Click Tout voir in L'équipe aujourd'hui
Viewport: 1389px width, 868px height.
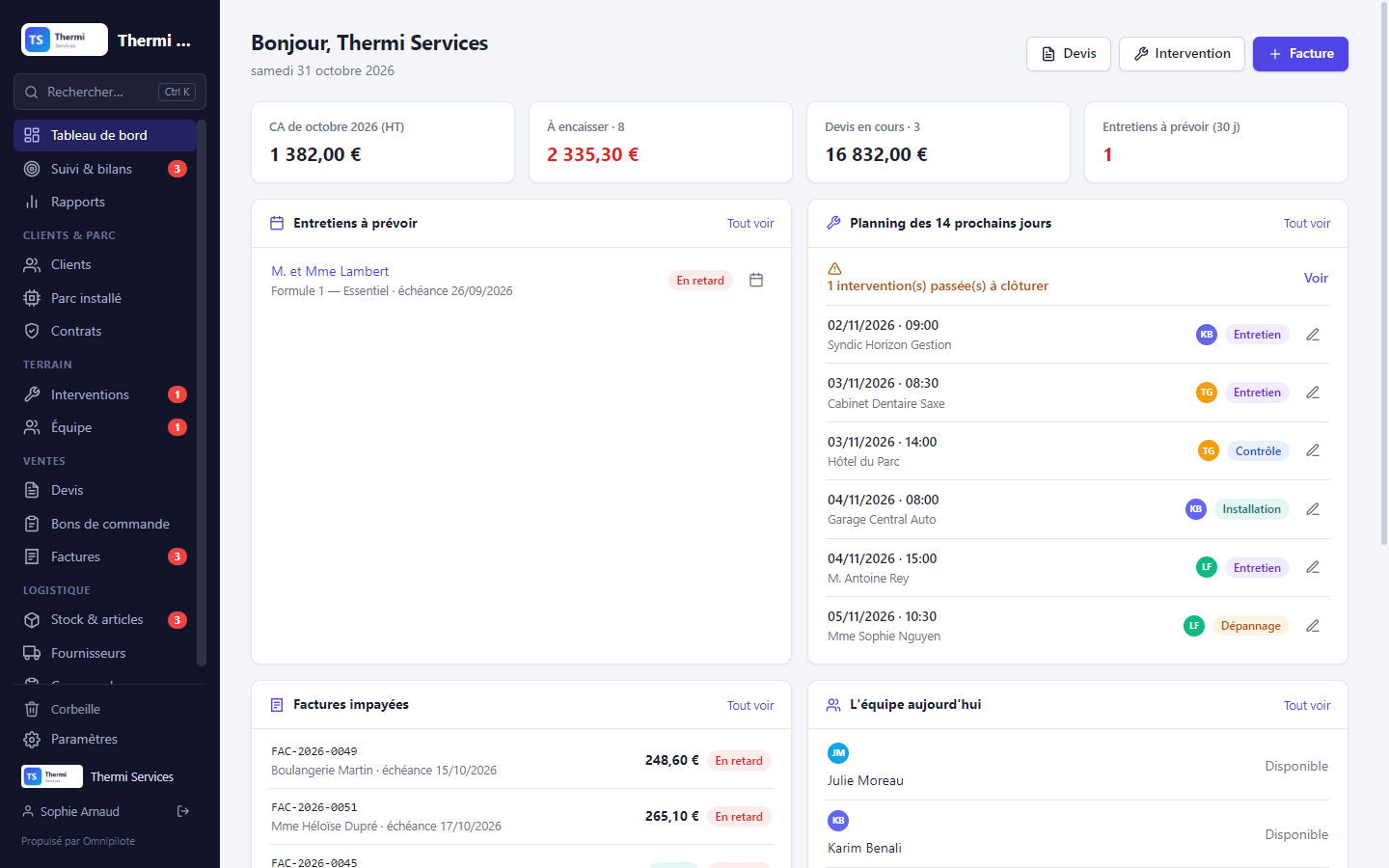[x=1307, y=706]
